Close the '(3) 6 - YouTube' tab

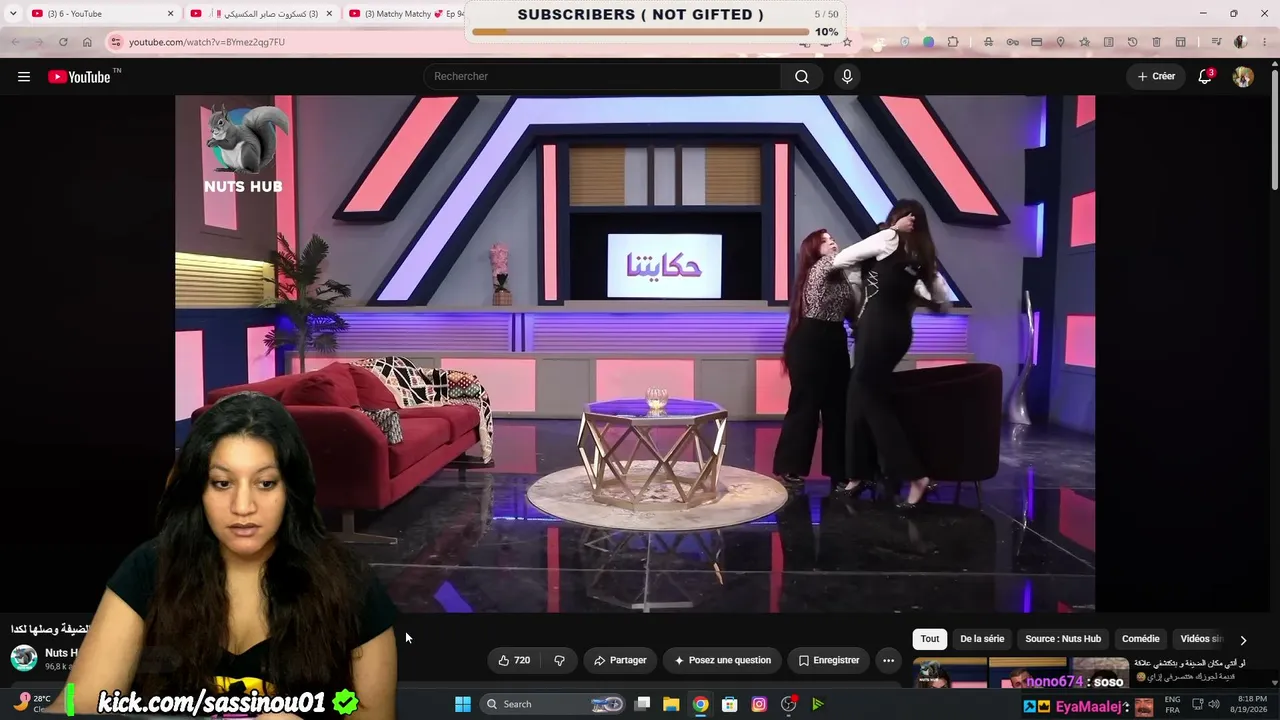tap(171, 14)
